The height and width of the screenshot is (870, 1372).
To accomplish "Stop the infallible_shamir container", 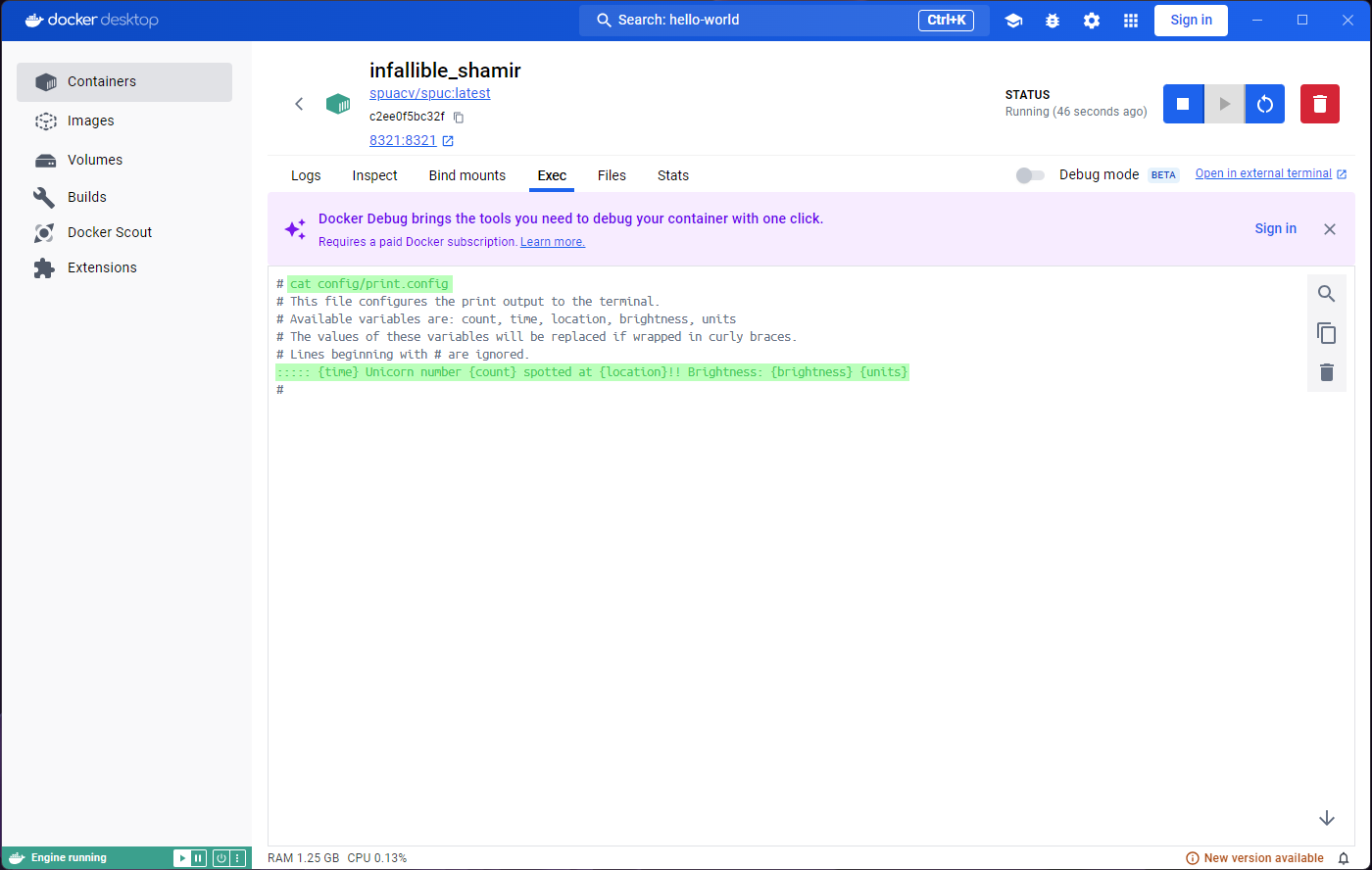I will click(x=1183, y=104).
